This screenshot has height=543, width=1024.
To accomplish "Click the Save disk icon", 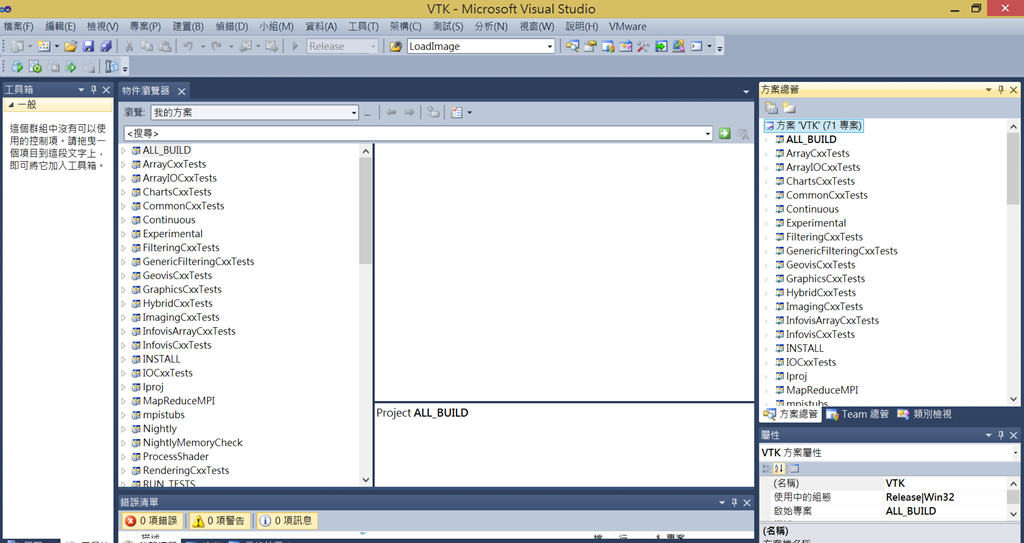I will pyautogui.click(x=88, y=46).
